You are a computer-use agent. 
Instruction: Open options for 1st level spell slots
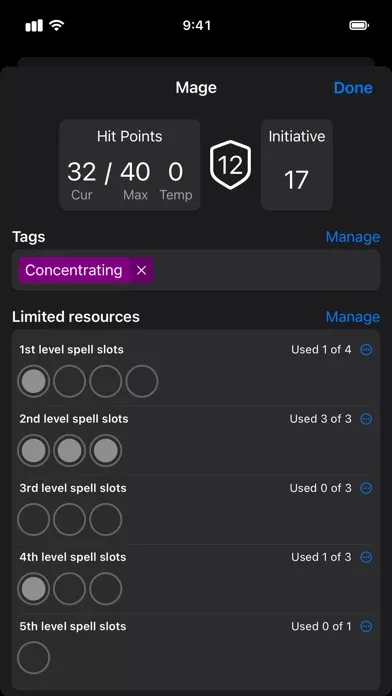point(366,350)
